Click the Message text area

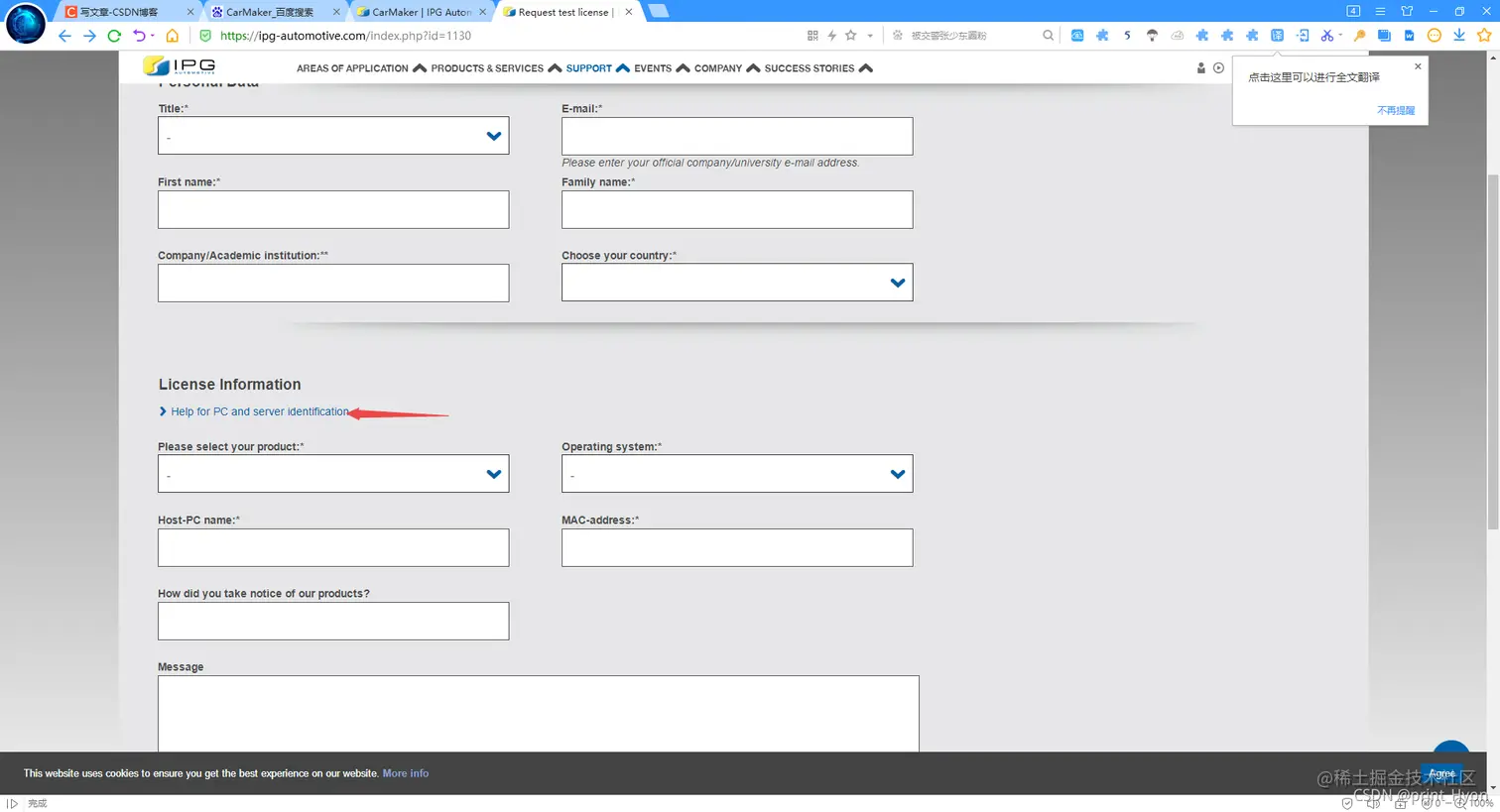pyautogui.click(x=539, y=713)
